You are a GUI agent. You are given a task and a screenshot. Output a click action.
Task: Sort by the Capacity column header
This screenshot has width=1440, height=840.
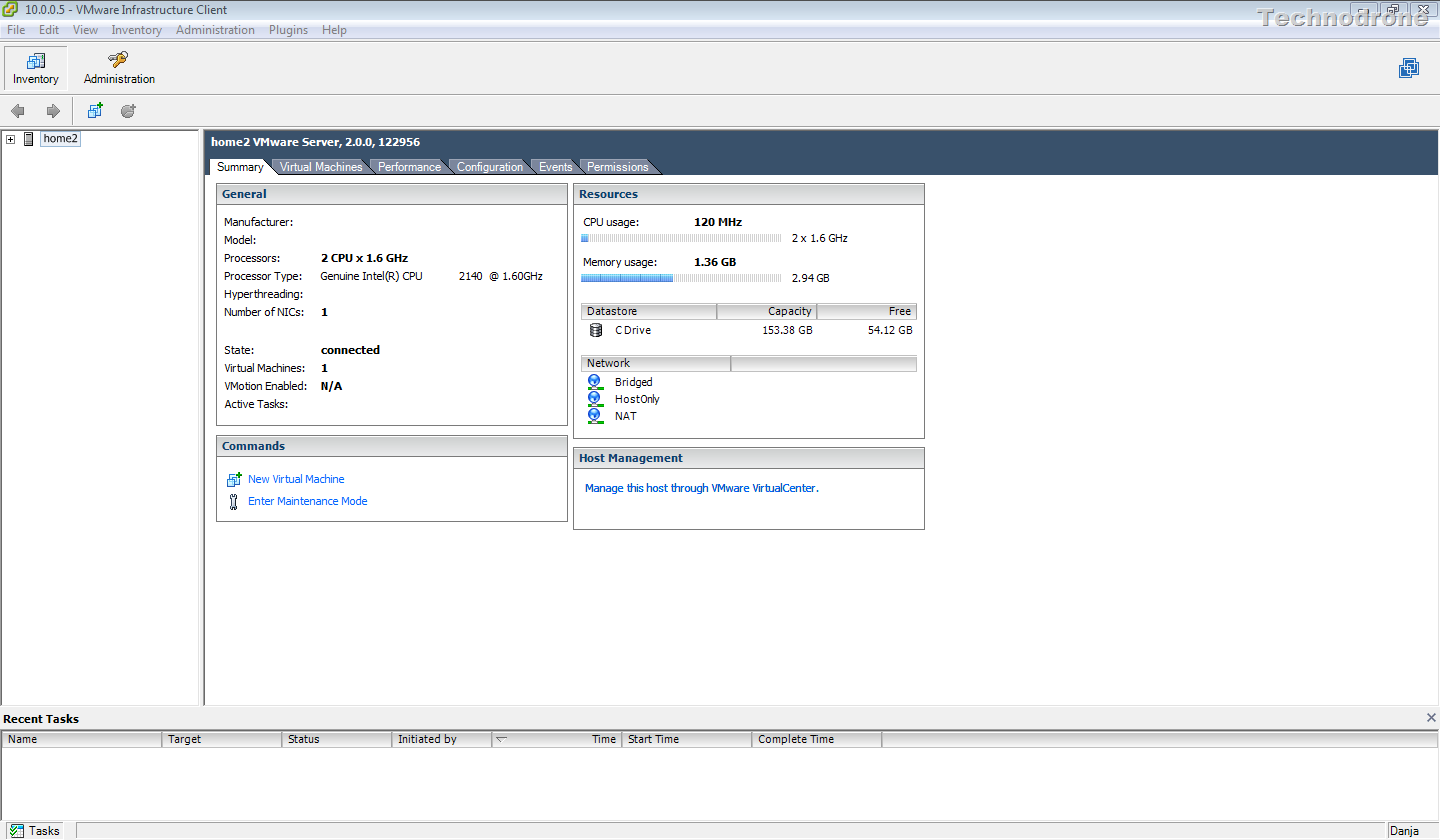767,311
